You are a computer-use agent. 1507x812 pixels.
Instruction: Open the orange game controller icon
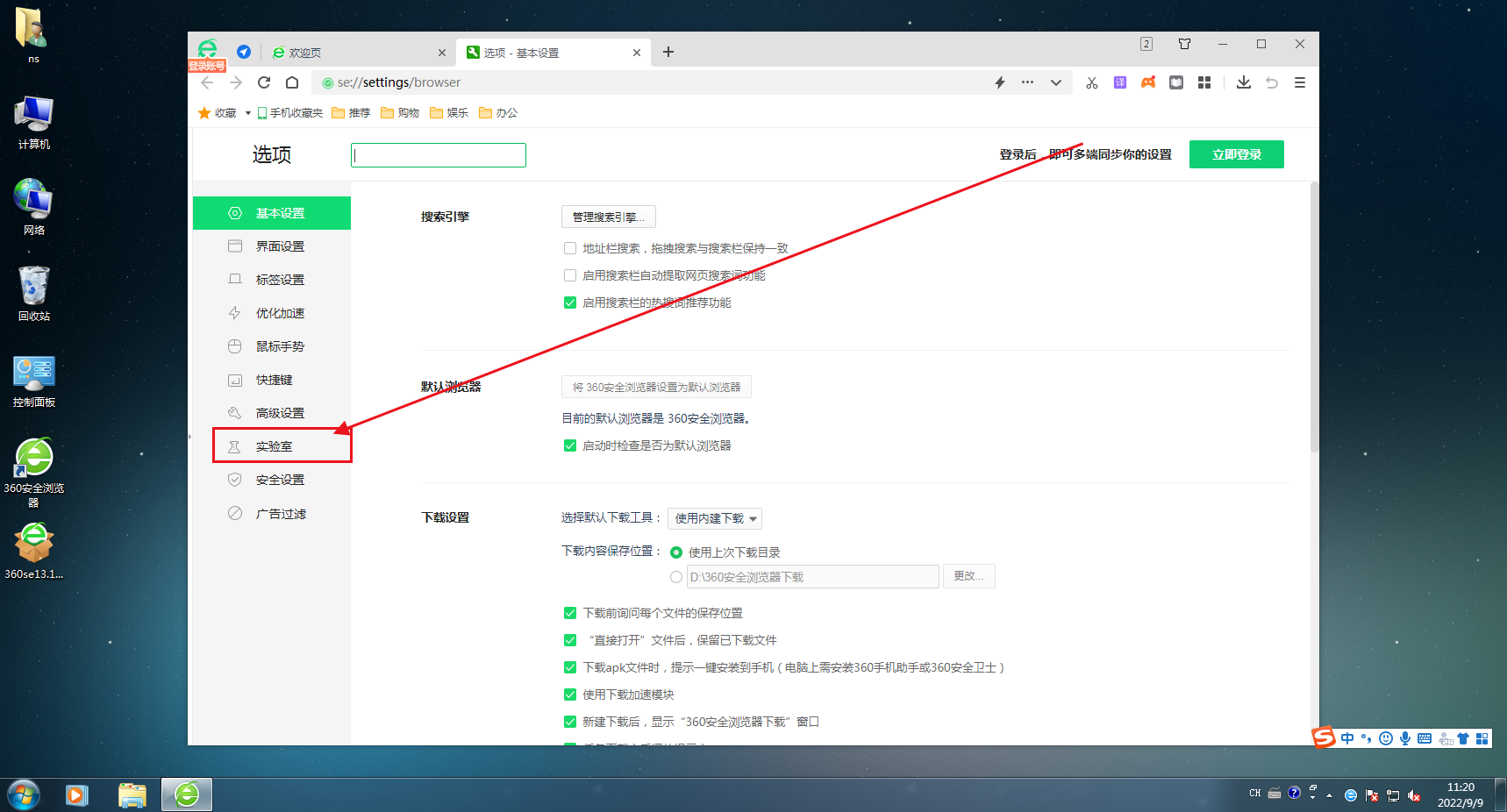click(1148, 82)
